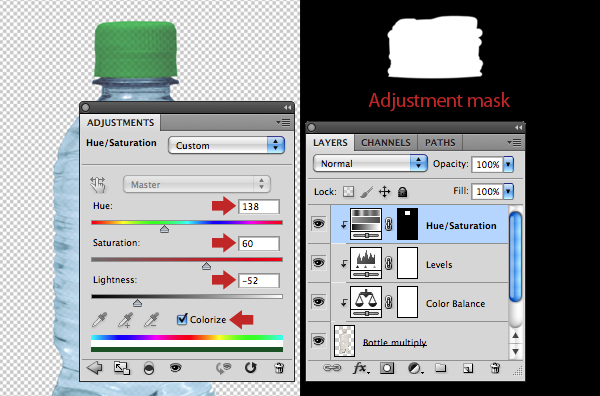Add a layer mask from Layers panel
Image resolution: width=600 pixels, height=396 pixels.
click(x=387, y=368)
